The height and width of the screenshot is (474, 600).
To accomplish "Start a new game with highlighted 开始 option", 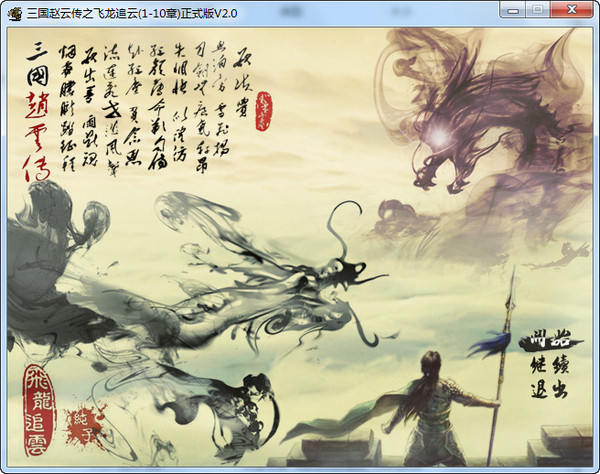I will click(550, 339).
